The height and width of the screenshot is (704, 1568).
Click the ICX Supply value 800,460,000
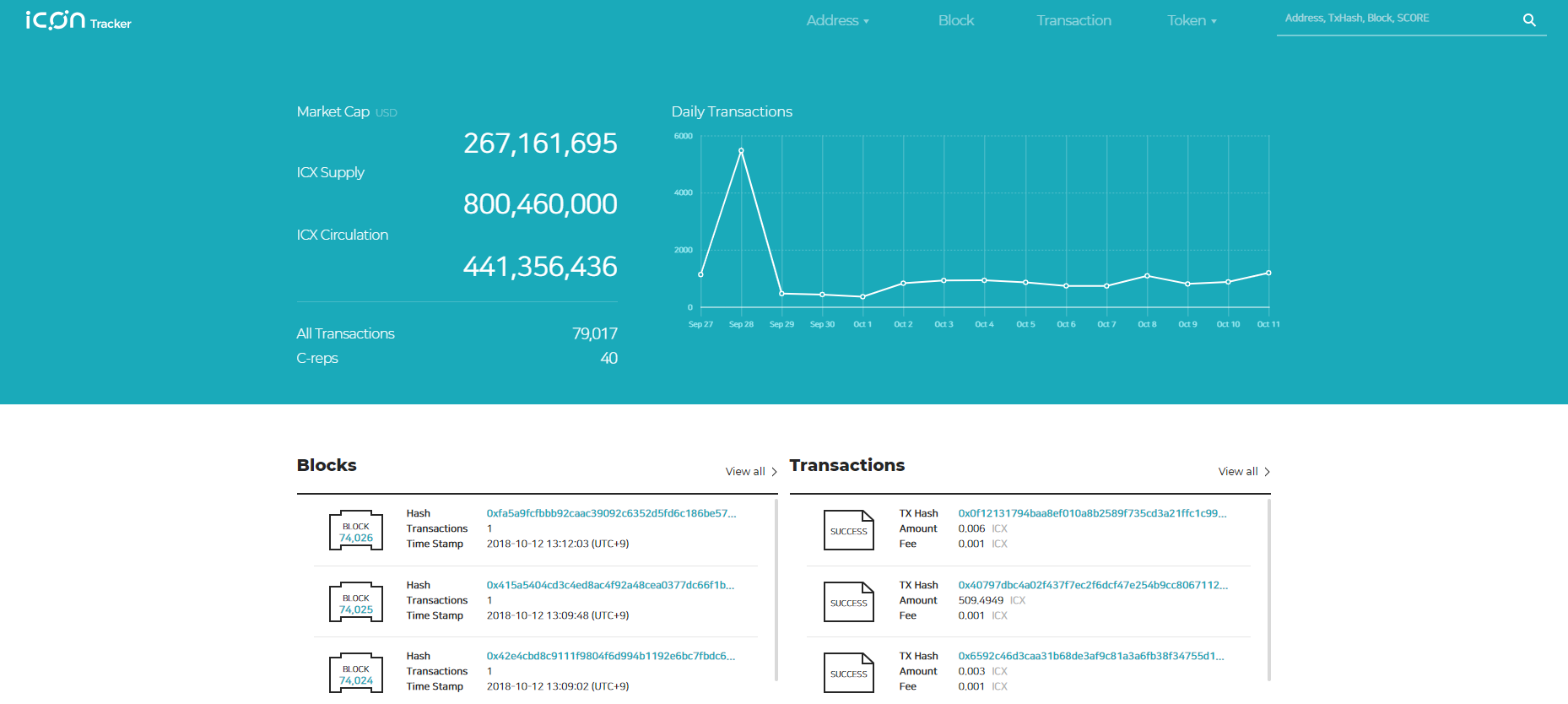(x=540, y=204)
